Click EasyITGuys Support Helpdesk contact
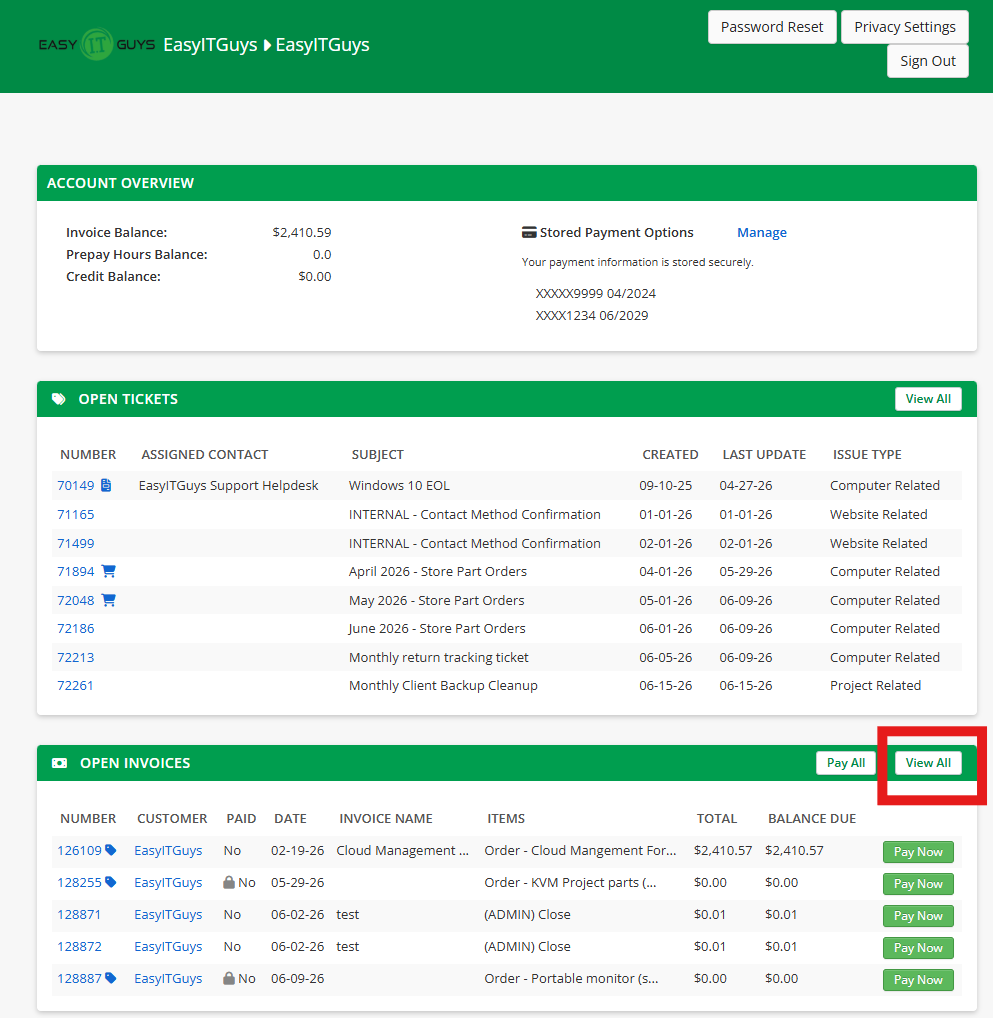993x1018 pixels. [228, 486]
